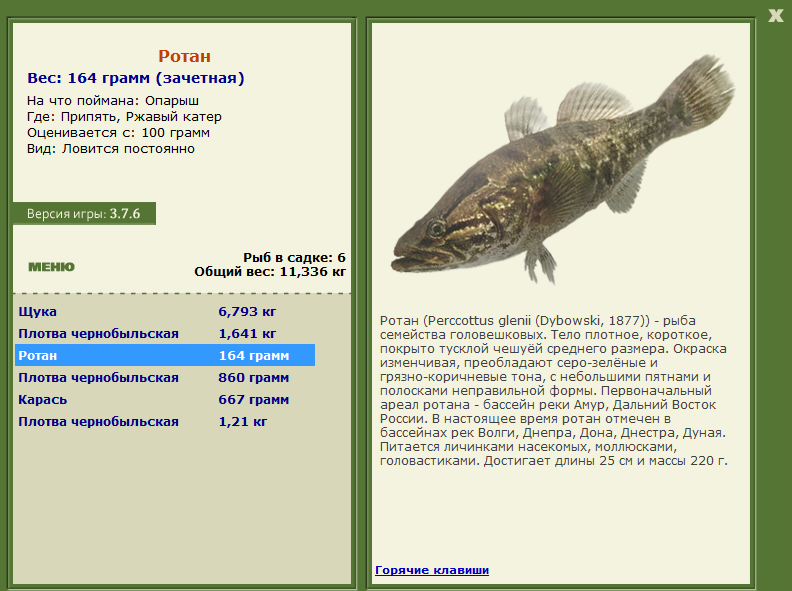This screenshot has width=792, height=591.
Task: Click the Ротан fish picture
Action: [563, 169]
